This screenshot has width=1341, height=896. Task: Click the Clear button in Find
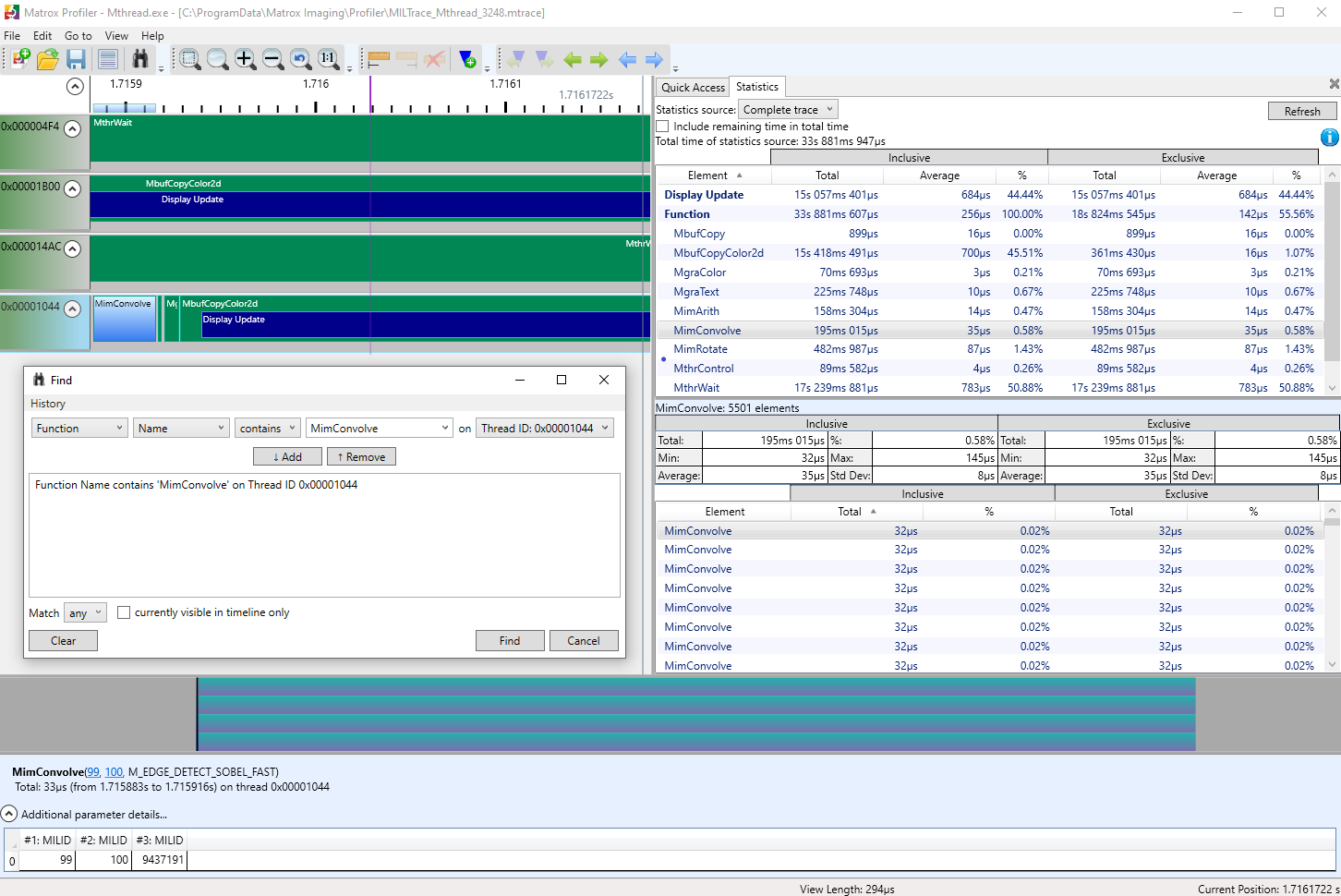(x=63, y=640)
